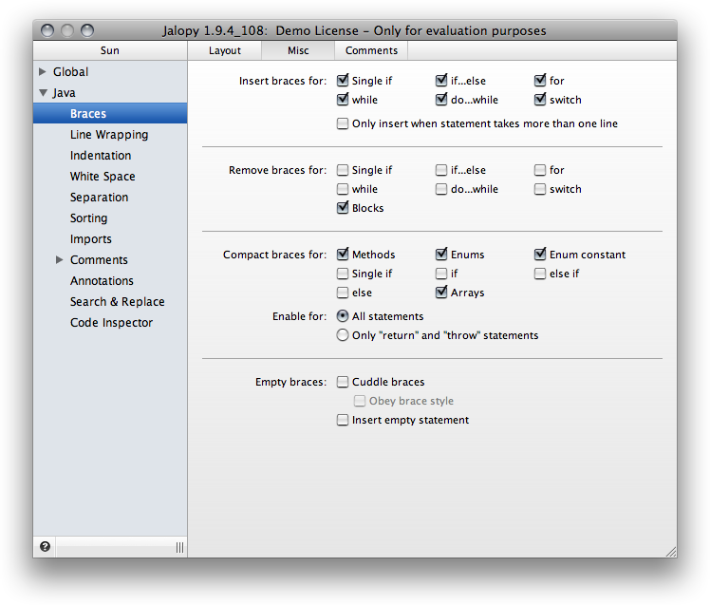The image size is (710, 605).
Task: Check Remove braces for switch
Action: pos(540,189)
